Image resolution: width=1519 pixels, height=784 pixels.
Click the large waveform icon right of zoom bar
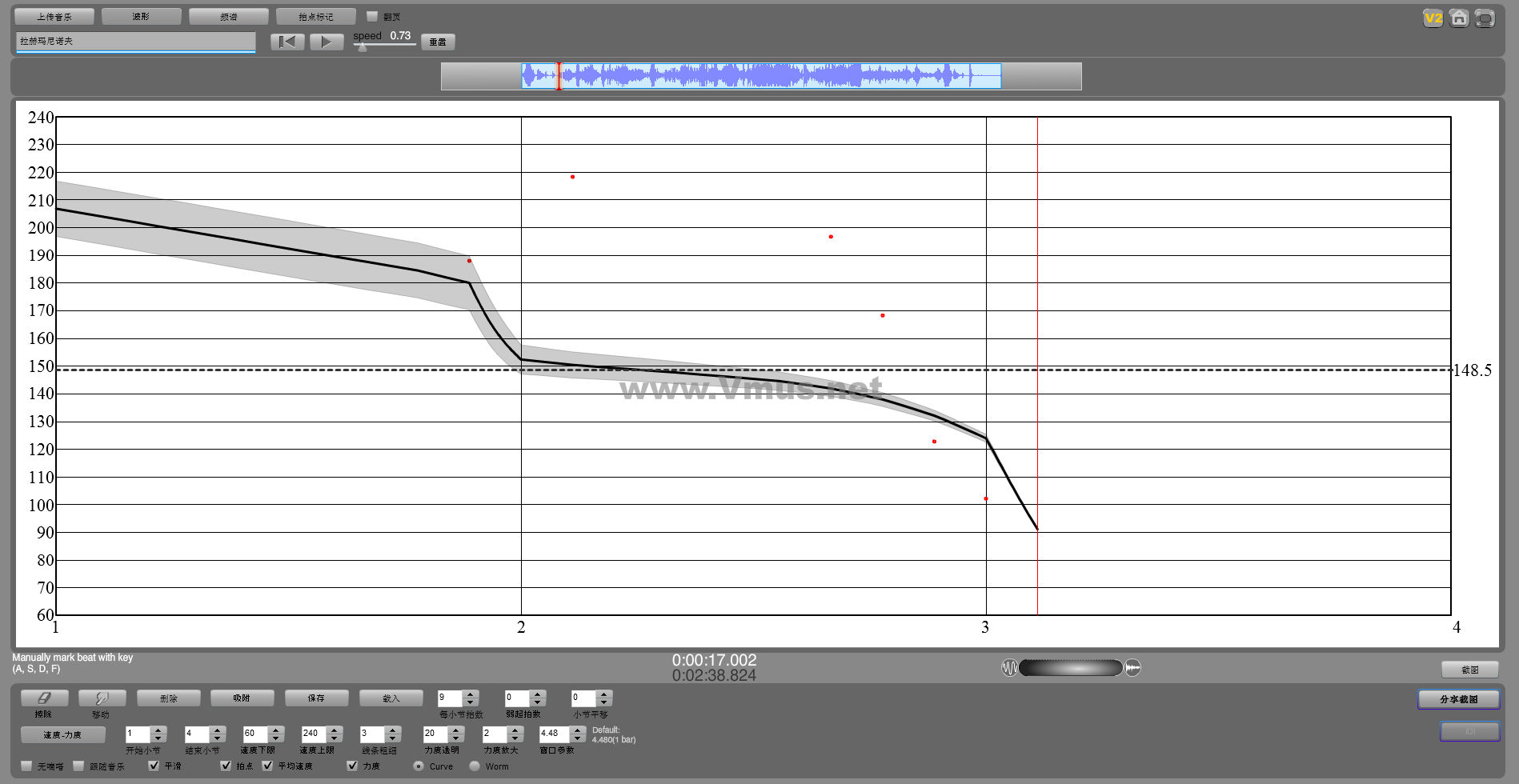point(1132,667)
